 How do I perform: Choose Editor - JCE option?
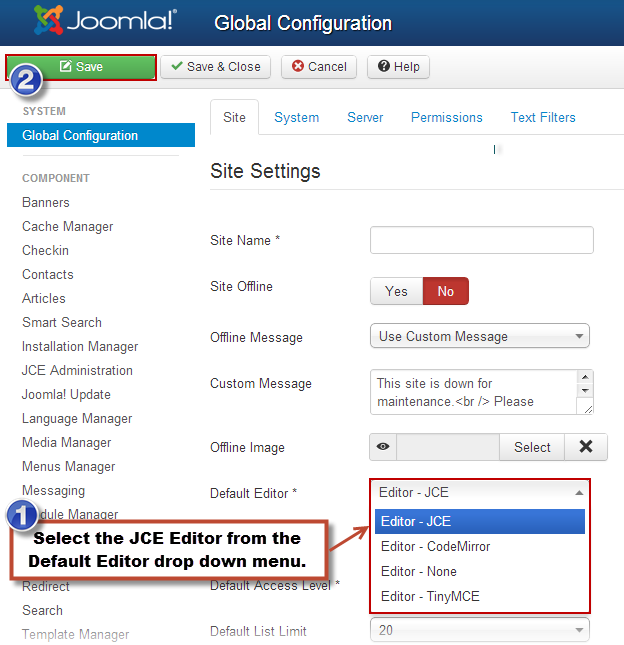point(480,521)
